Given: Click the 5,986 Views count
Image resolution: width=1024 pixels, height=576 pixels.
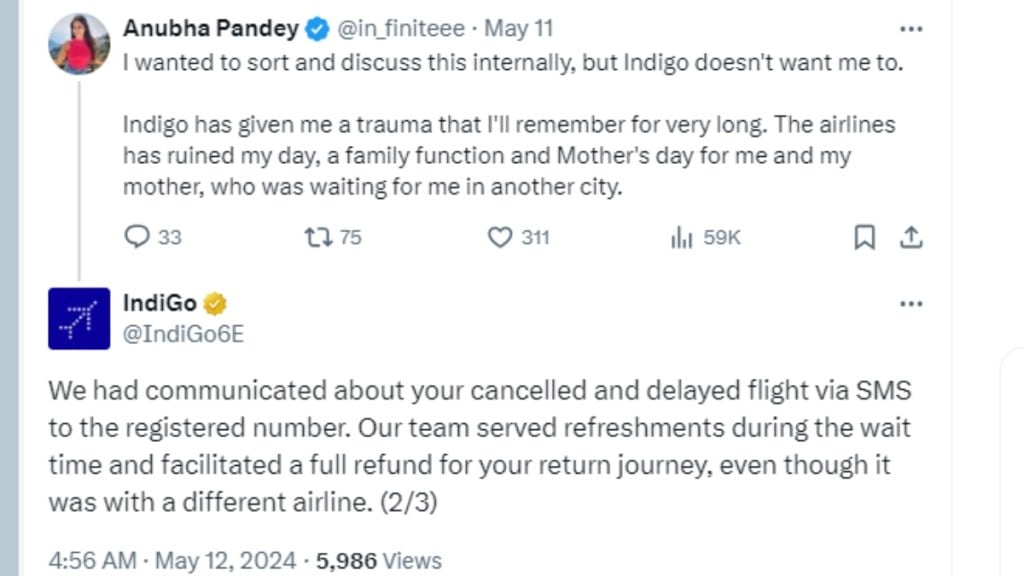Looking at the screenshot, I should coord(378,560).
